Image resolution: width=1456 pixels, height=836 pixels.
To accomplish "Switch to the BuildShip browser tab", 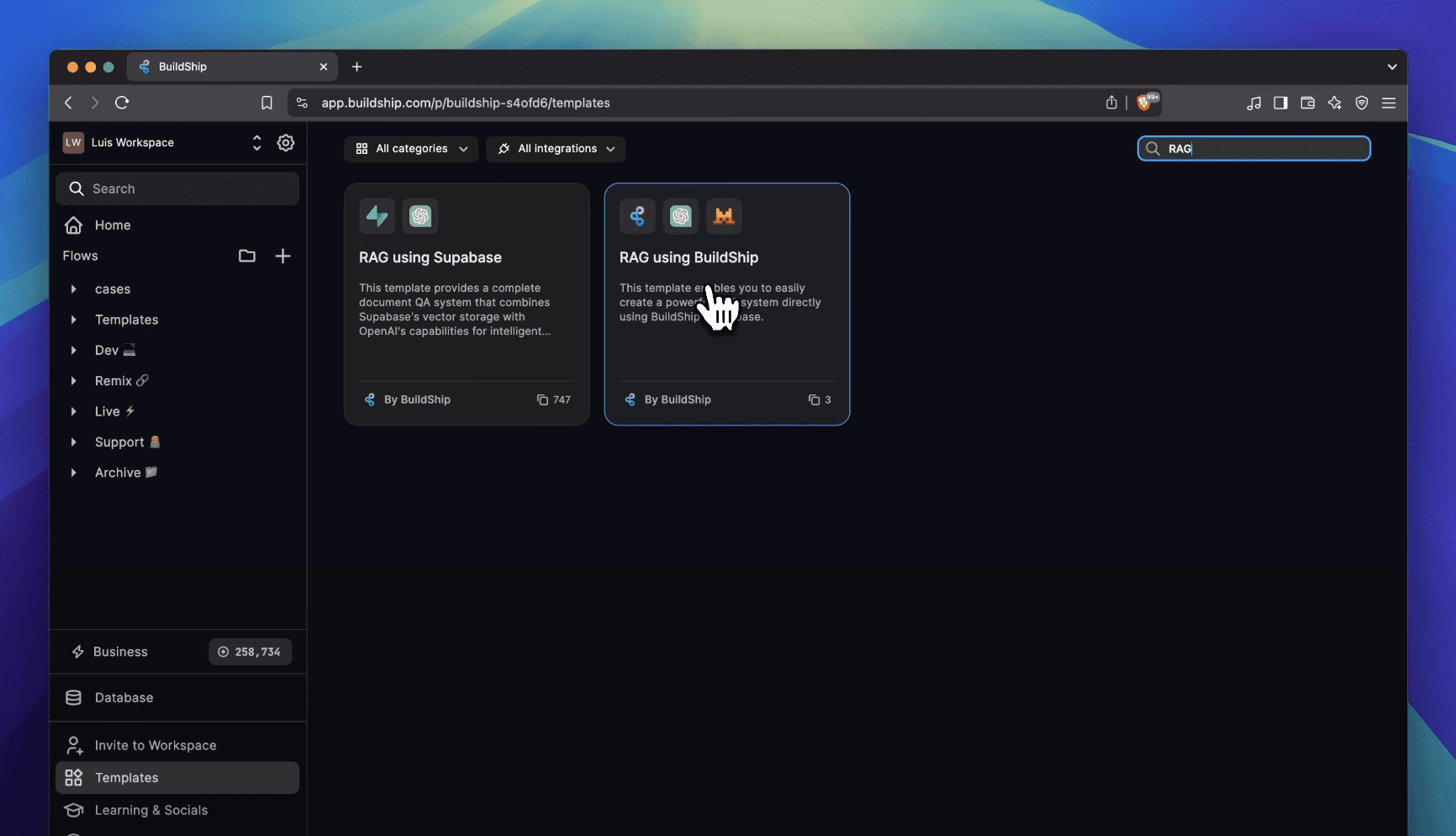I will coord(232,66).
